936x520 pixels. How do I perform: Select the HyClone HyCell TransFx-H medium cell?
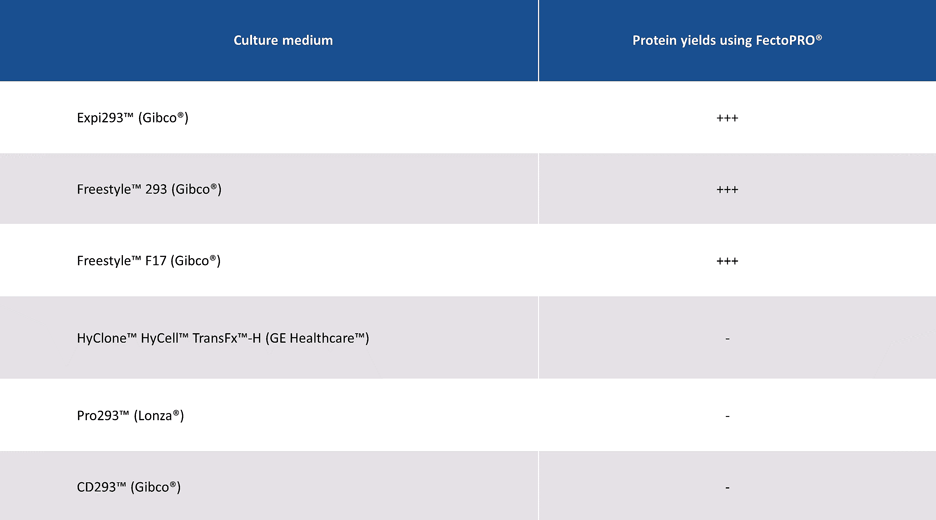(223, 338)
